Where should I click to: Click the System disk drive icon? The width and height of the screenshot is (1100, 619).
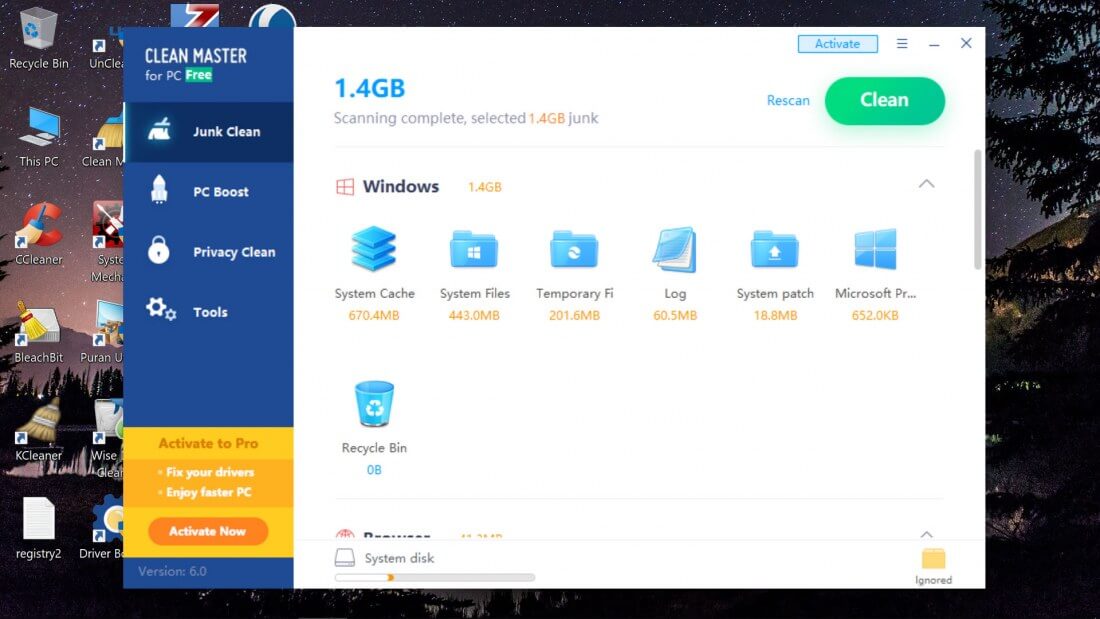[x=344, y=558]
